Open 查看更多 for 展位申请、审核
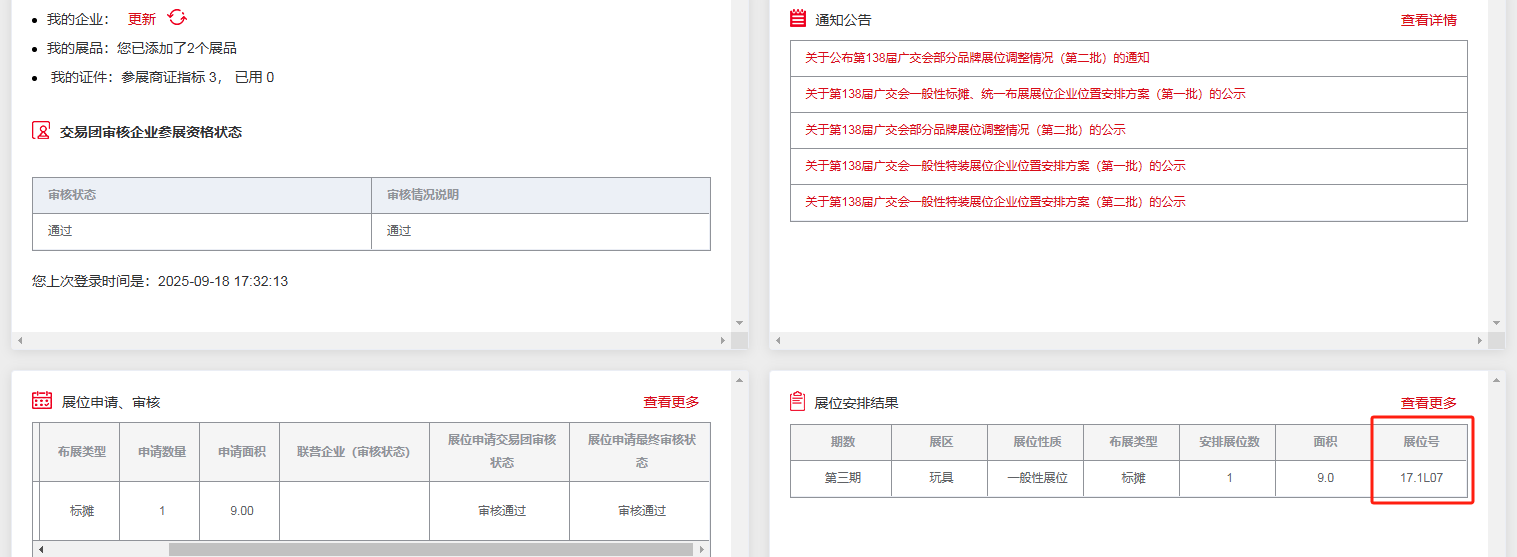The width and height of the screenshot is (1517, 557). [671, 402]
